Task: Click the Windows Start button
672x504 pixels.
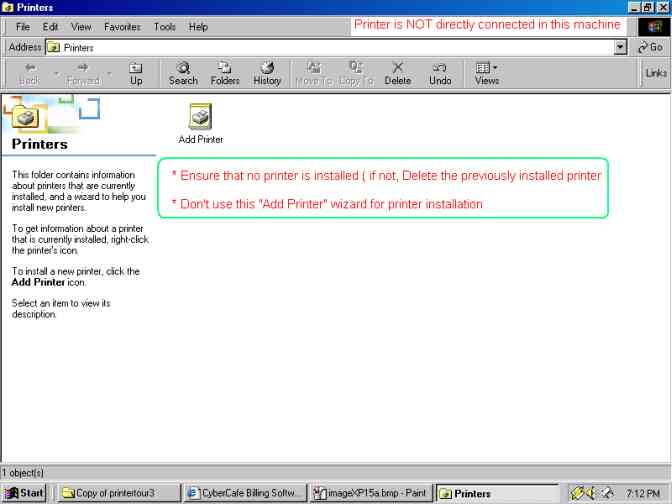Action: pyautogui.click(x=25, y=493)
